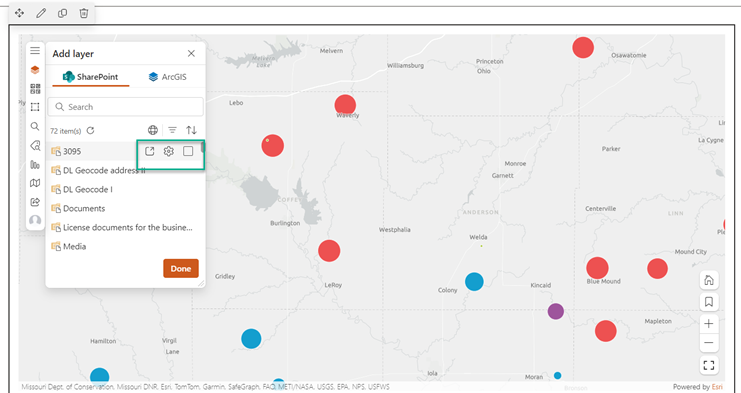The image size is (741, 393).
Task: Click the small blue point near Moran
Action: pyautogui.click(x=558, y=376)
